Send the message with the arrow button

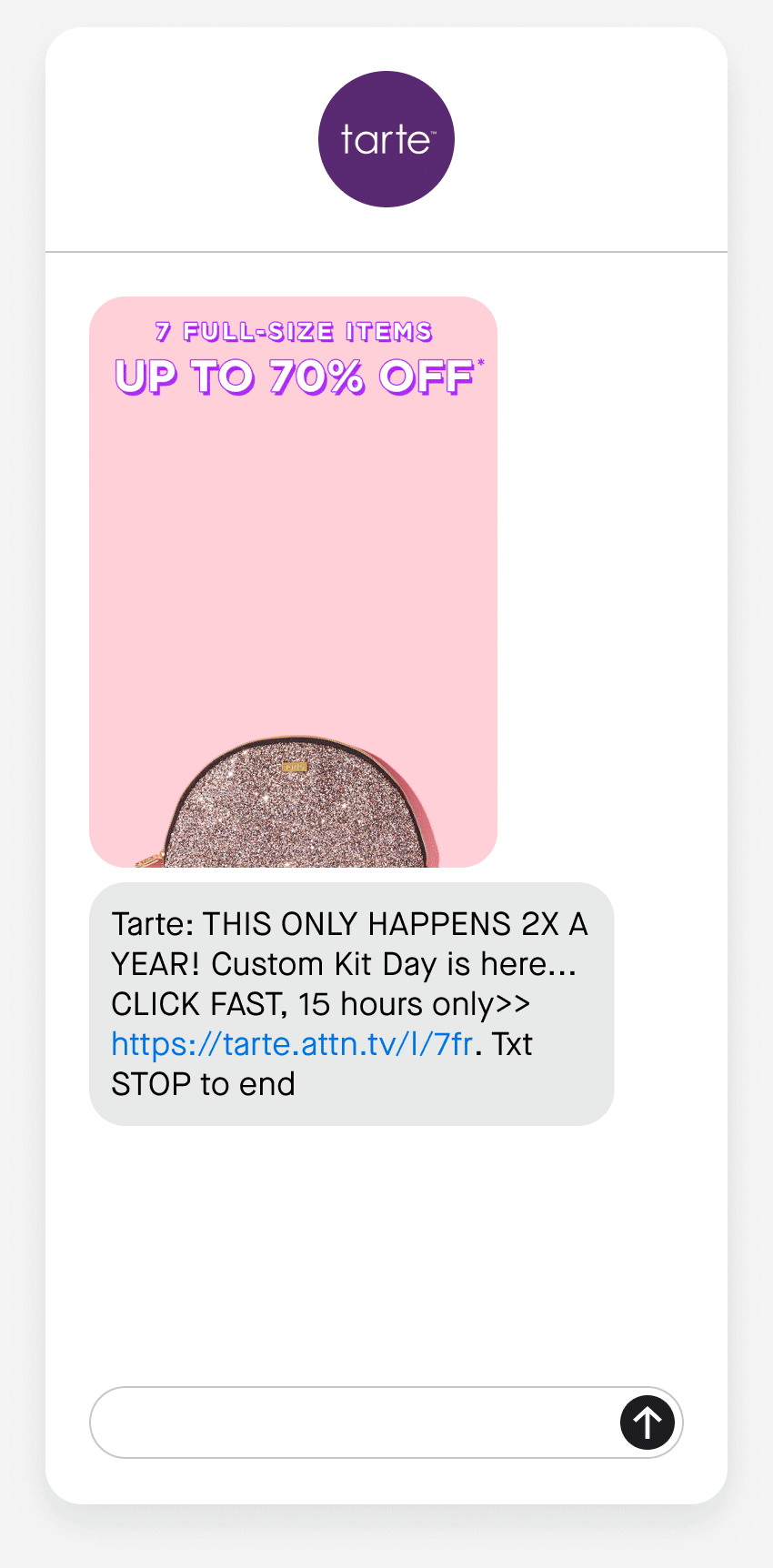(648, 1422)
